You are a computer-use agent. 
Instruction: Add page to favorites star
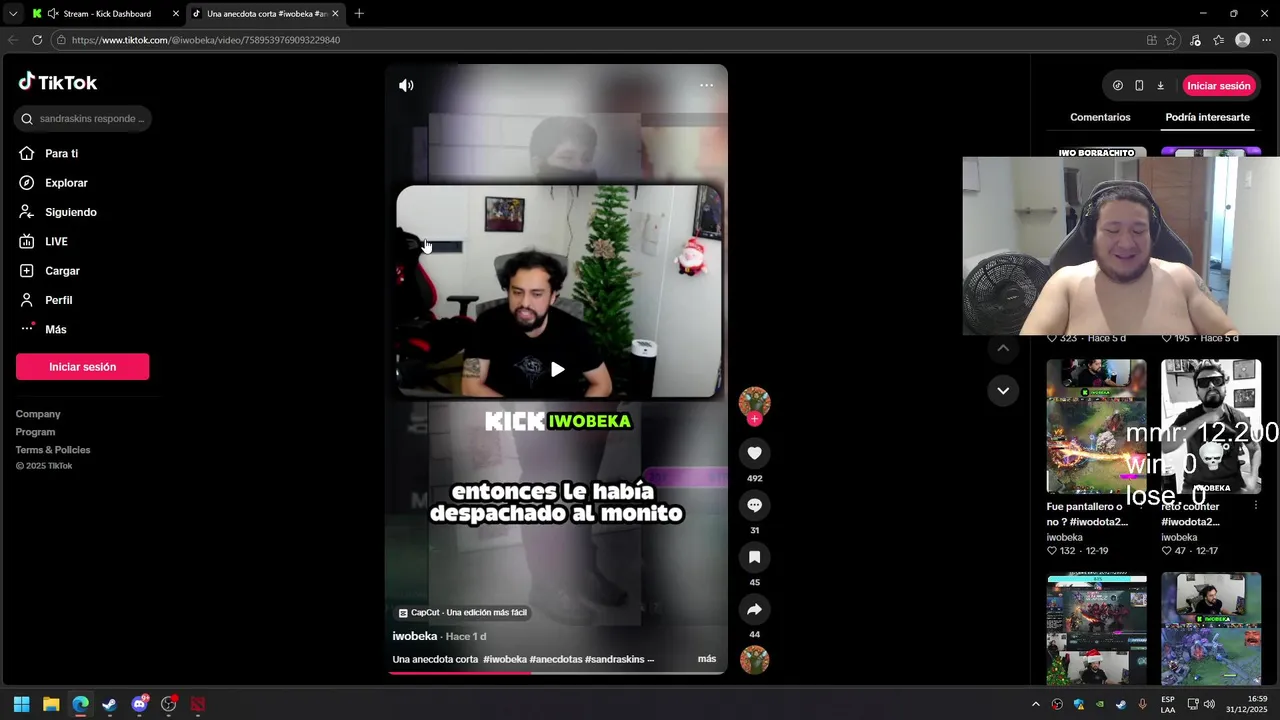tap(1171, 40)
